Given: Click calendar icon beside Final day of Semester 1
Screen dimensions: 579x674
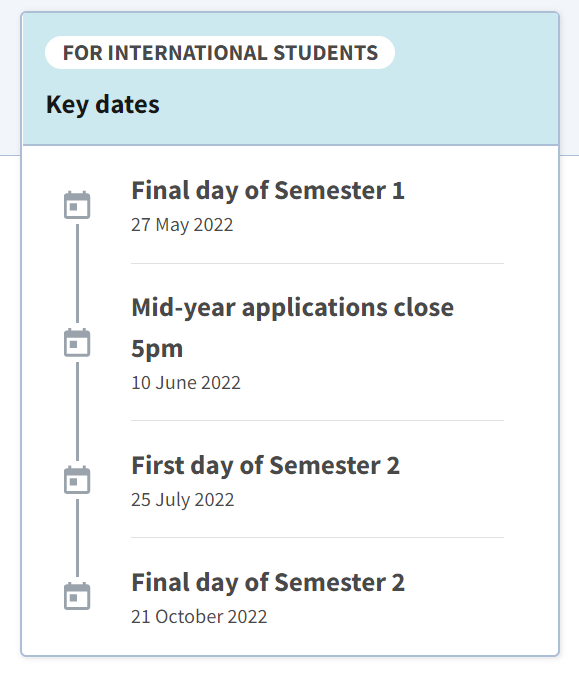Looking at the screenshot, I should [77, 205].
